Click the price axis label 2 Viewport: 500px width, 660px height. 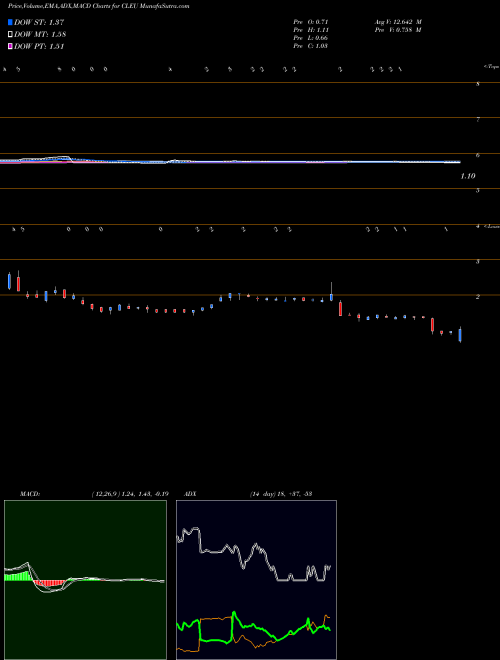point(478,297)
